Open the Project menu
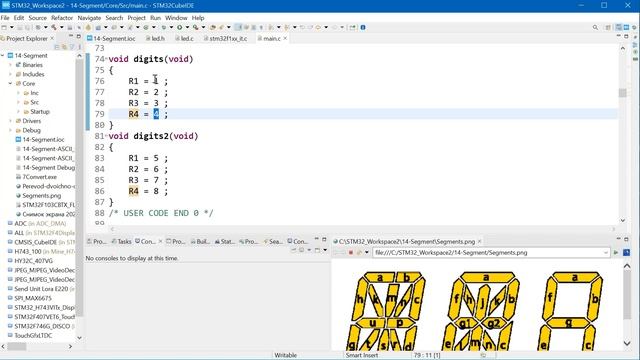 (136, 18)
